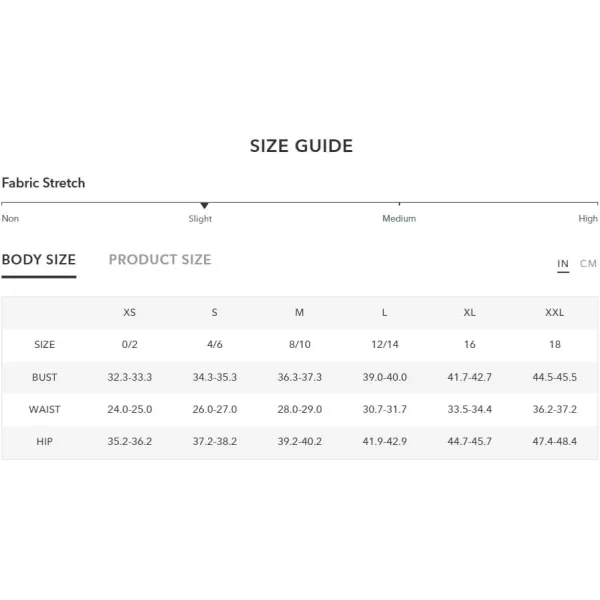Click the XS column header

(x=129, y=312)
